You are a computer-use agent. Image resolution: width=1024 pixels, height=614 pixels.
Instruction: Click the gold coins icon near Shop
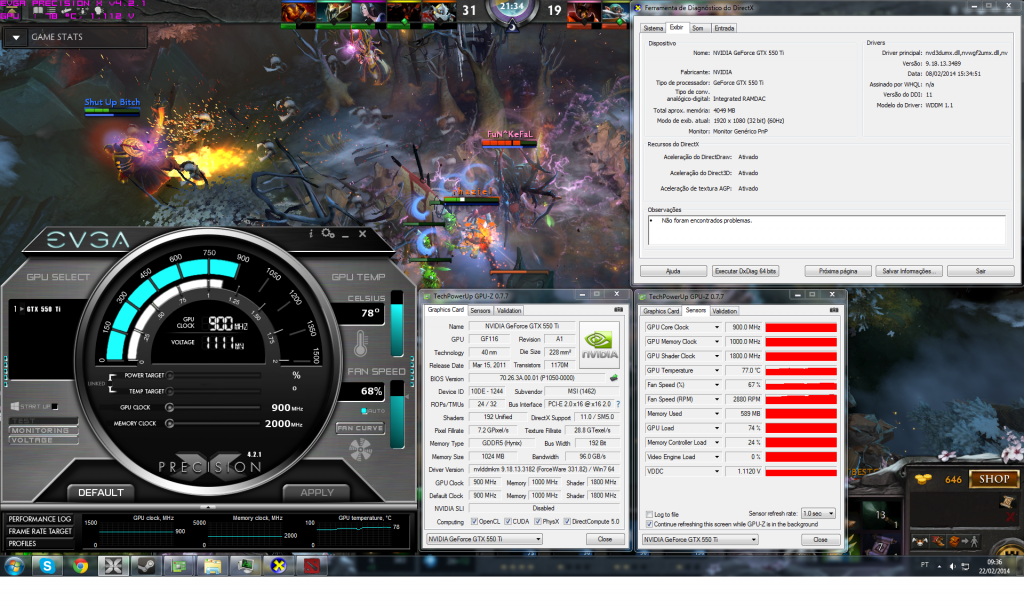tap(923, 479)
